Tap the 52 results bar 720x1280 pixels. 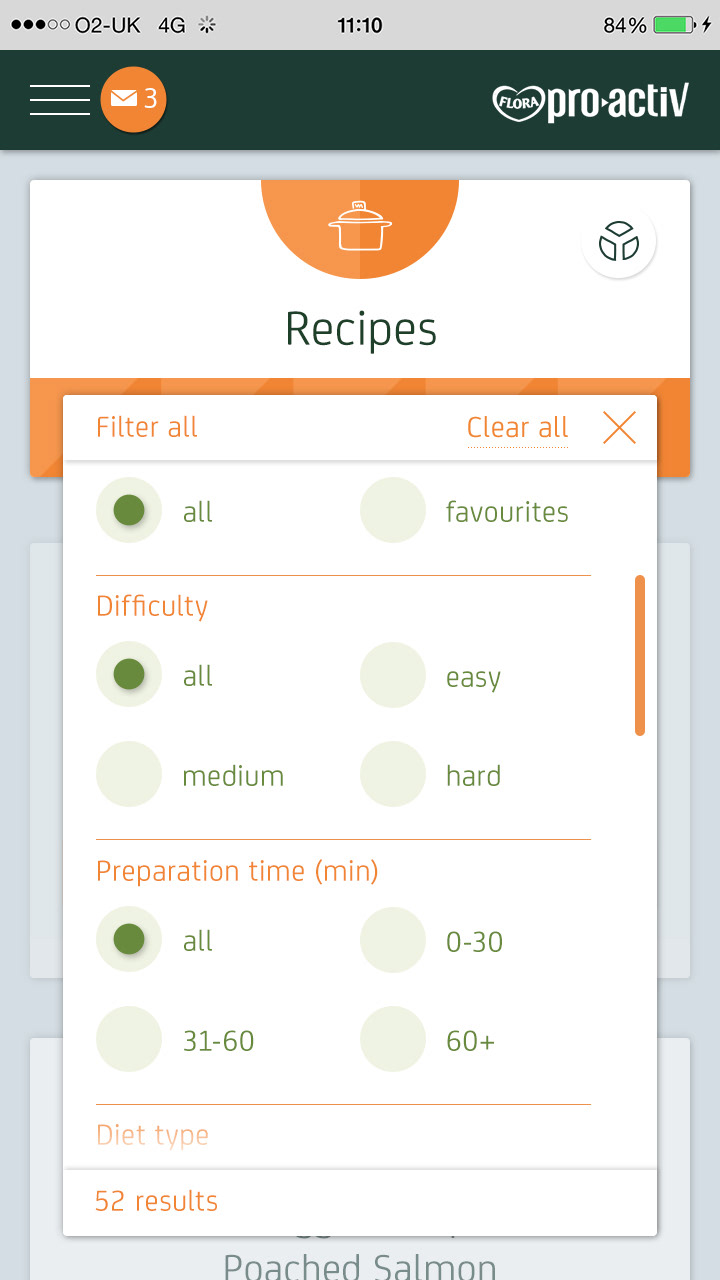point(360,1201)
